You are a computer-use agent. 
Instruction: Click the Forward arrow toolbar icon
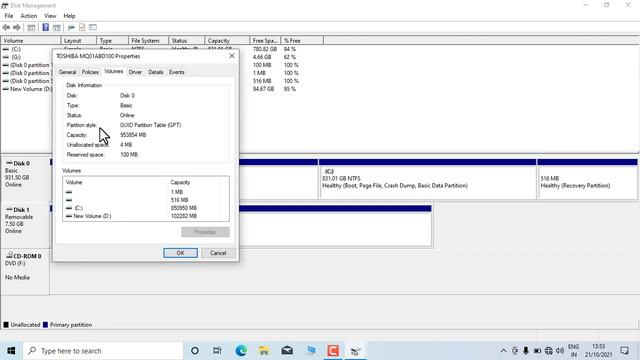point(17,27)
